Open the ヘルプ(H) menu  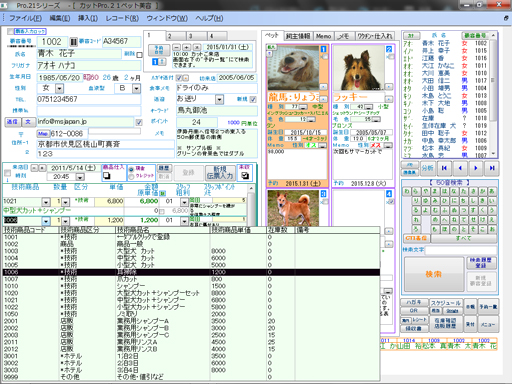tap(209, 18)
